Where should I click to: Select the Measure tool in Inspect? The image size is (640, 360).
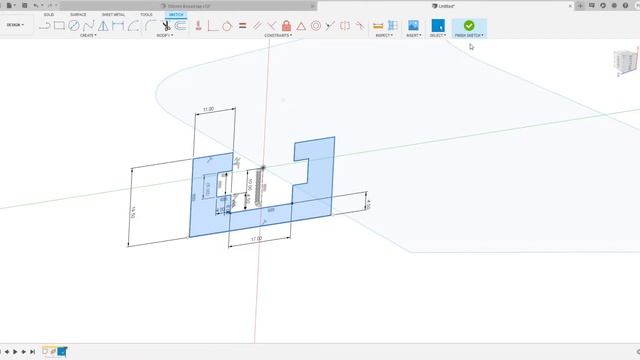tap(378, 26)
